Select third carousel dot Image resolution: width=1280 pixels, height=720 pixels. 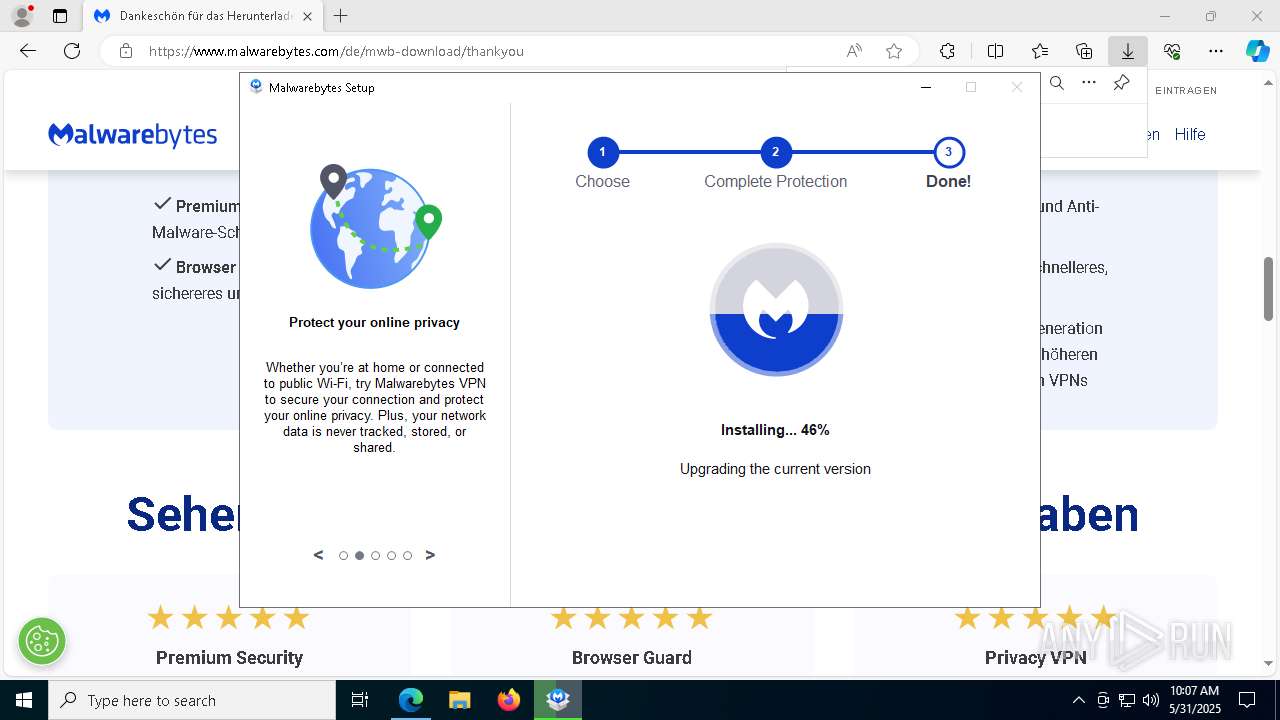pyautogui.click(x=375, y=556)
